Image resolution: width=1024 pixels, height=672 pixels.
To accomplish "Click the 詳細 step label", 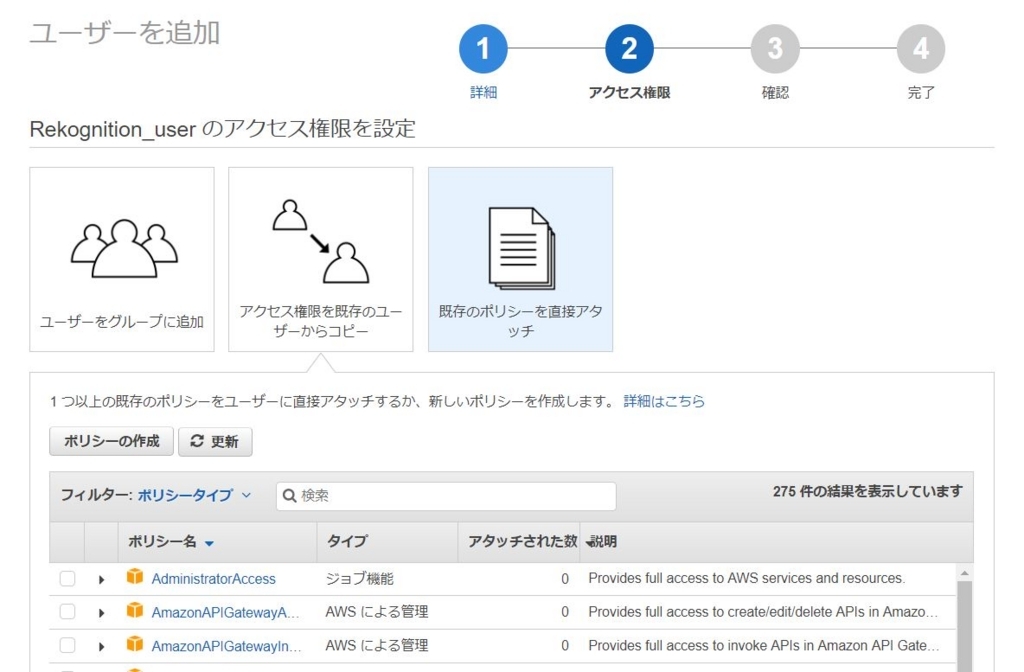I will 483,93.
